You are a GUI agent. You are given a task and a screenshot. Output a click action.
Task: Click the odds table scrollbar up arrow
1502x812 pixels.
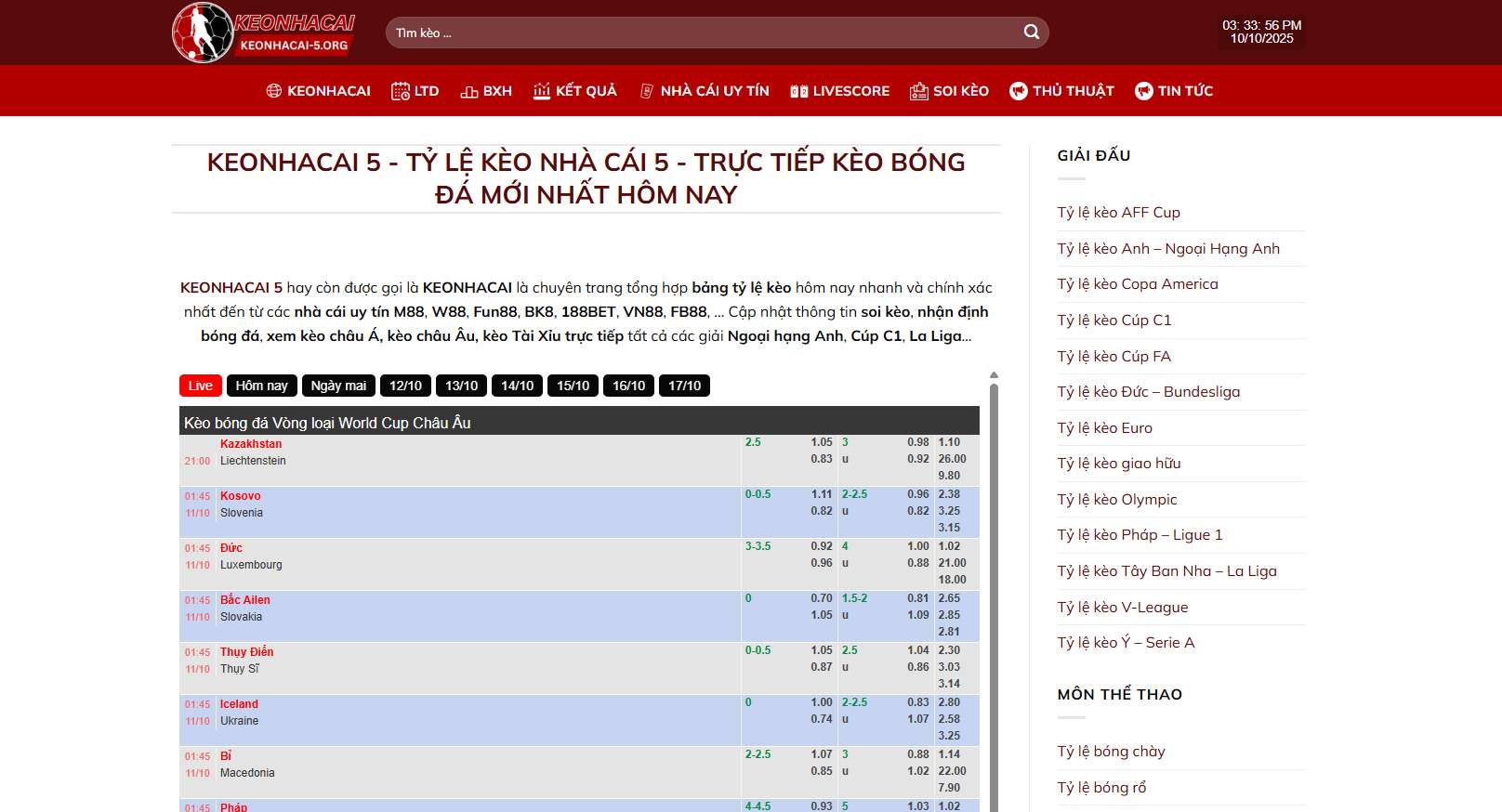[x=994, y=375]
